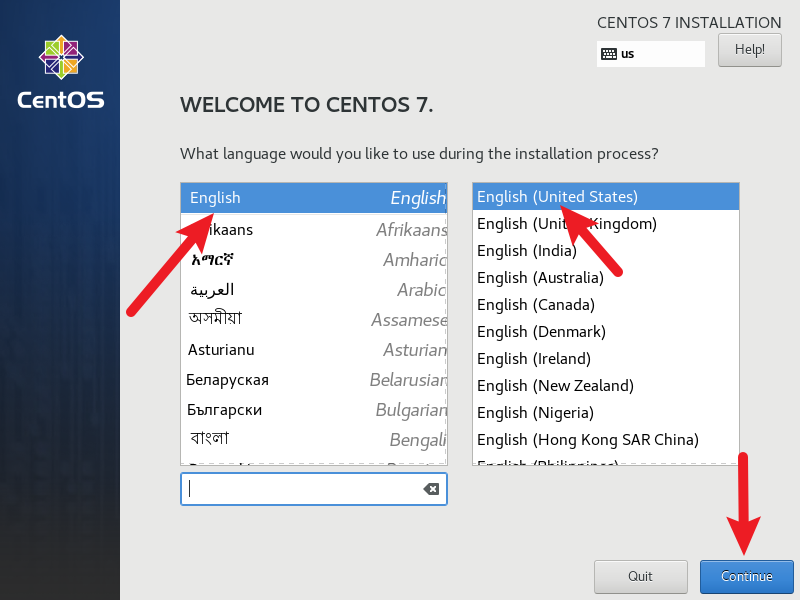This screenshot has height=600, width=800.
Task: Open the Help! button
Action: click(749, 50)
